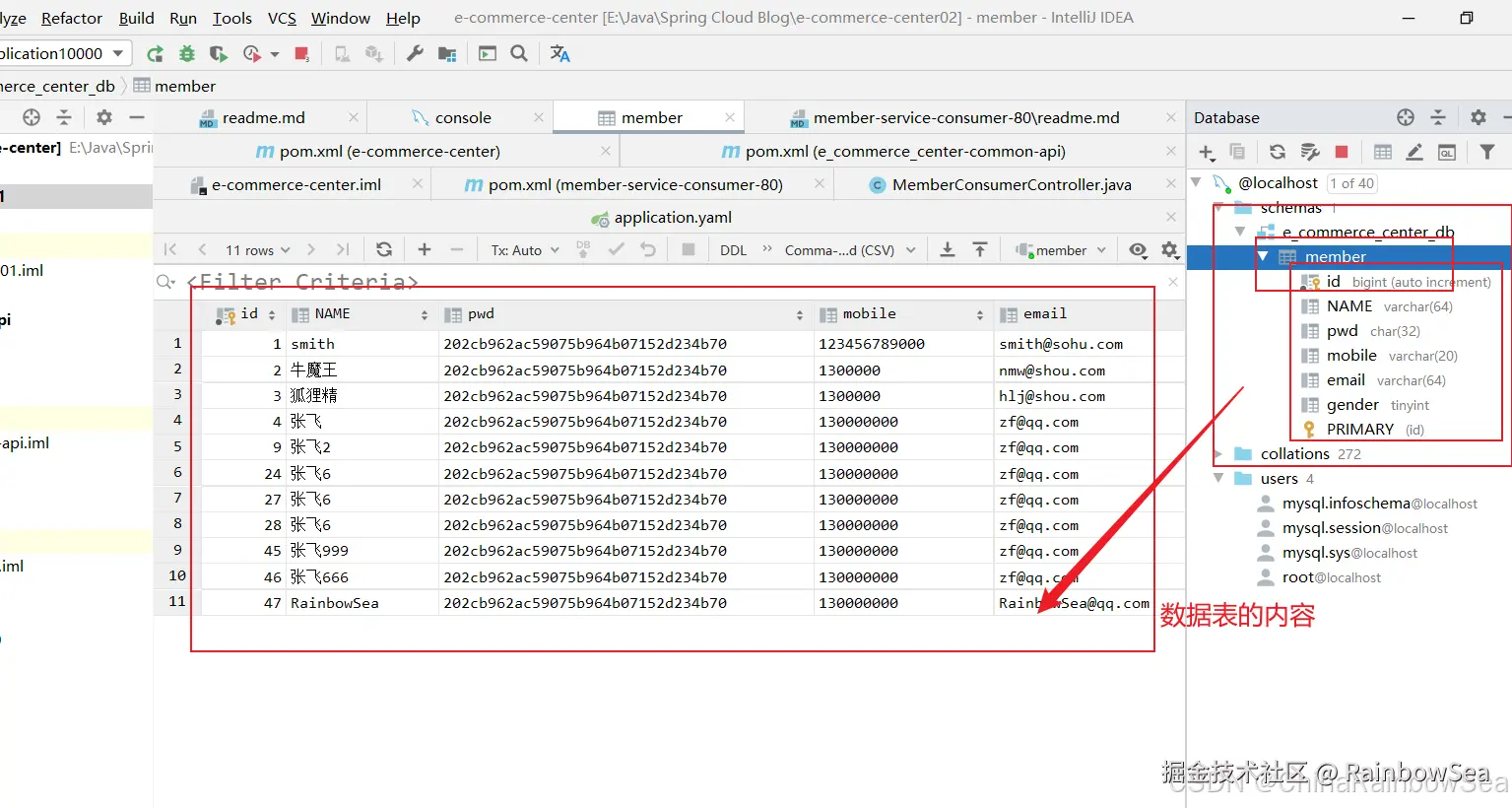The image size is (1512, 808).
Task: Open the member target table dropdown
Action: (x=1062, y=250)
